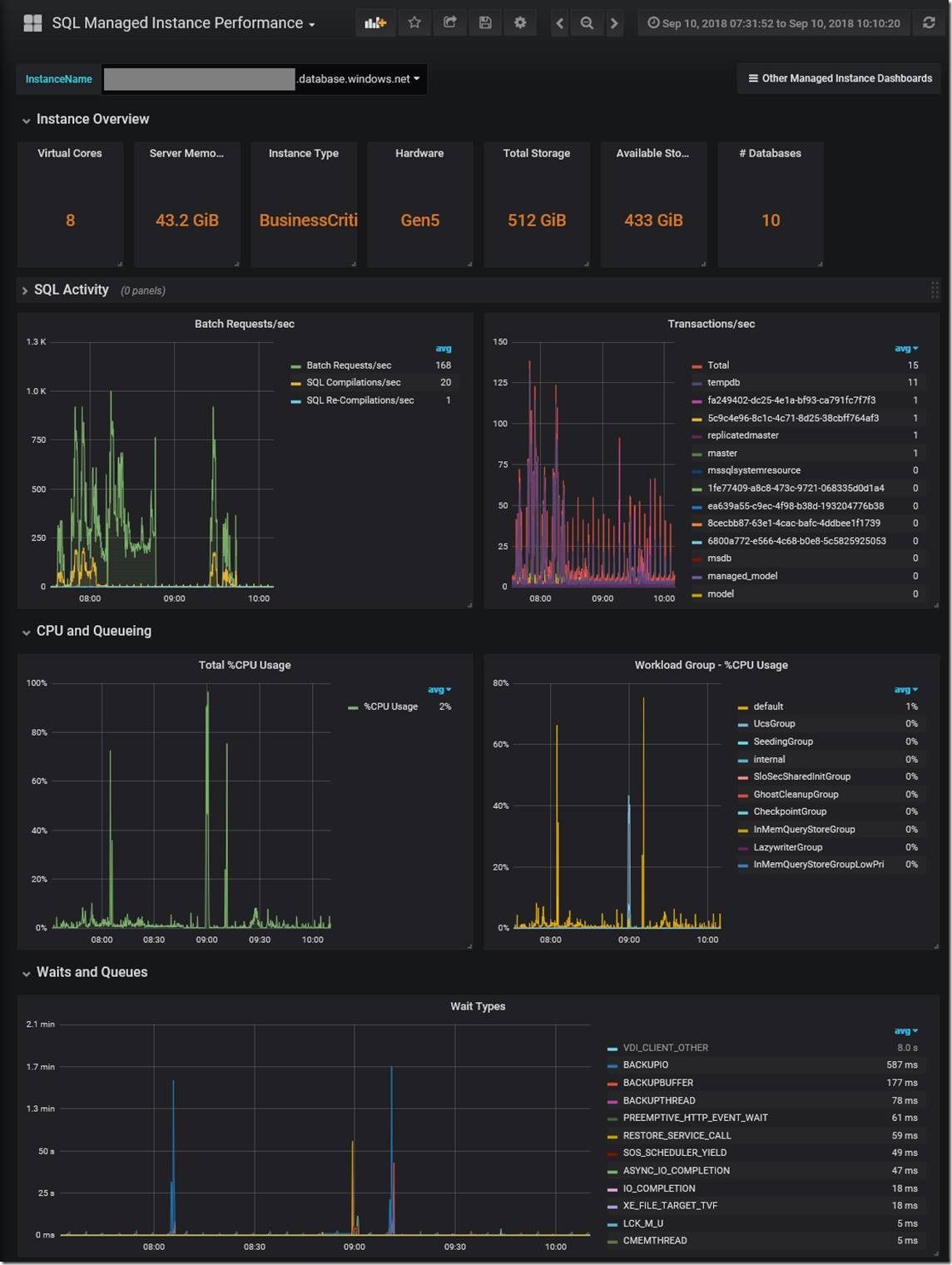
Task: Hide the Batch Requests/sec series in the legend
Action: [347, 365]
